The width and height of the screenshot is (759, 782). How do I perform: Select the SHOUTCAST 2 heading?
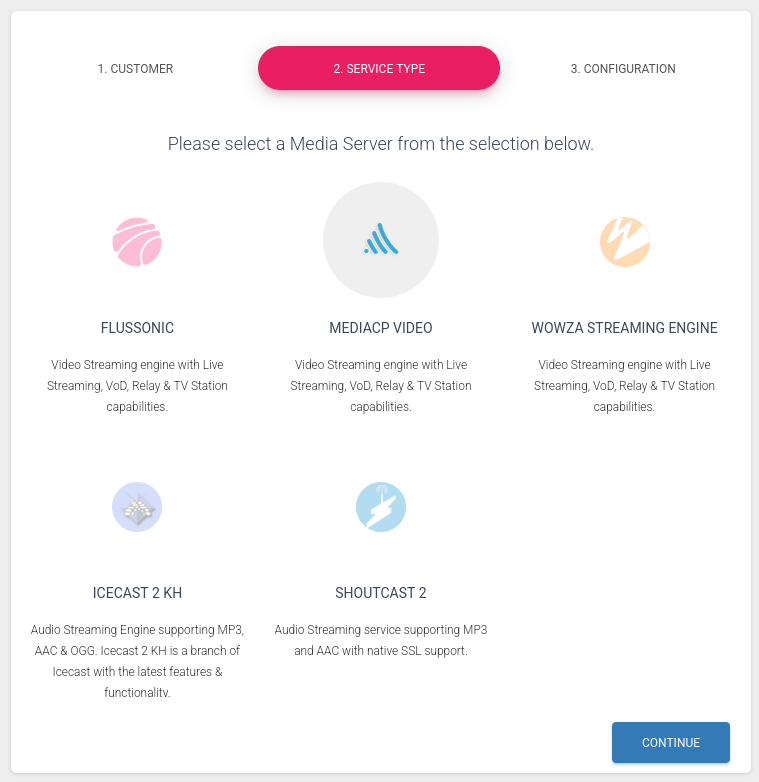click(381, 592)
